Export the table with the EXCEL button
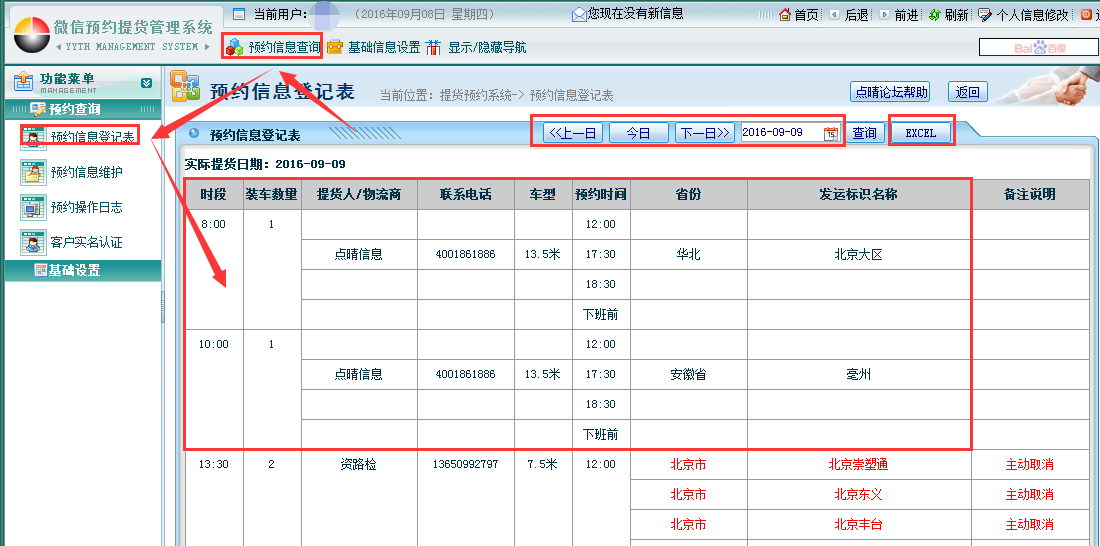The width and height of the screenshot is (1100, 546). pyautogui.click(x=921, y=133)
